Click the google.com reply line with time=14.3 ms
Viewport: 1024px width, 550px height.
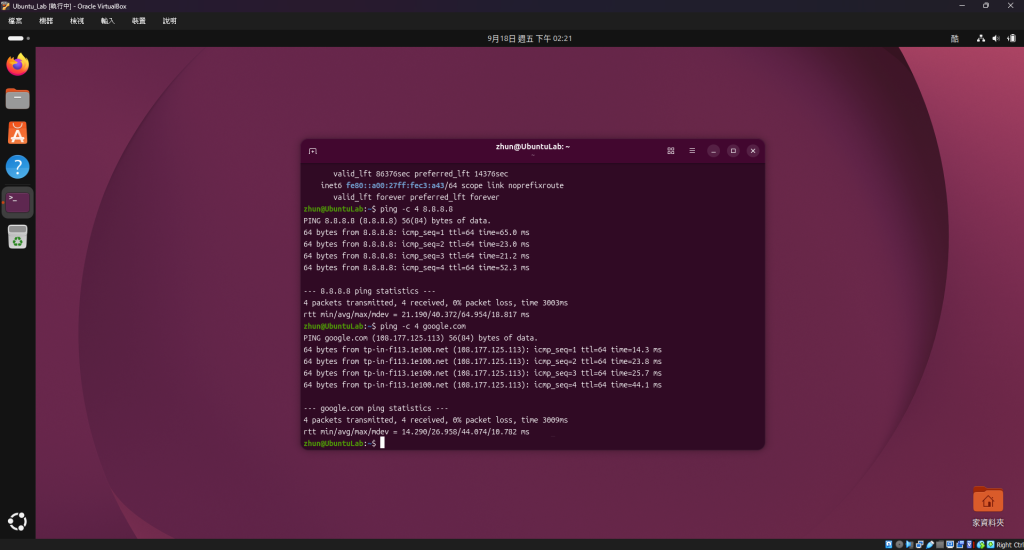(482, 349)
